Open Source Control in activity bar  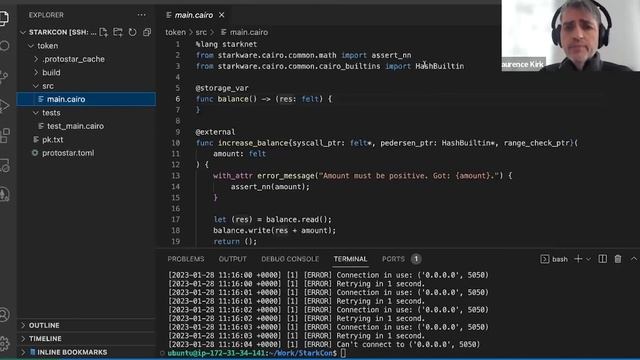coord(4,76)
